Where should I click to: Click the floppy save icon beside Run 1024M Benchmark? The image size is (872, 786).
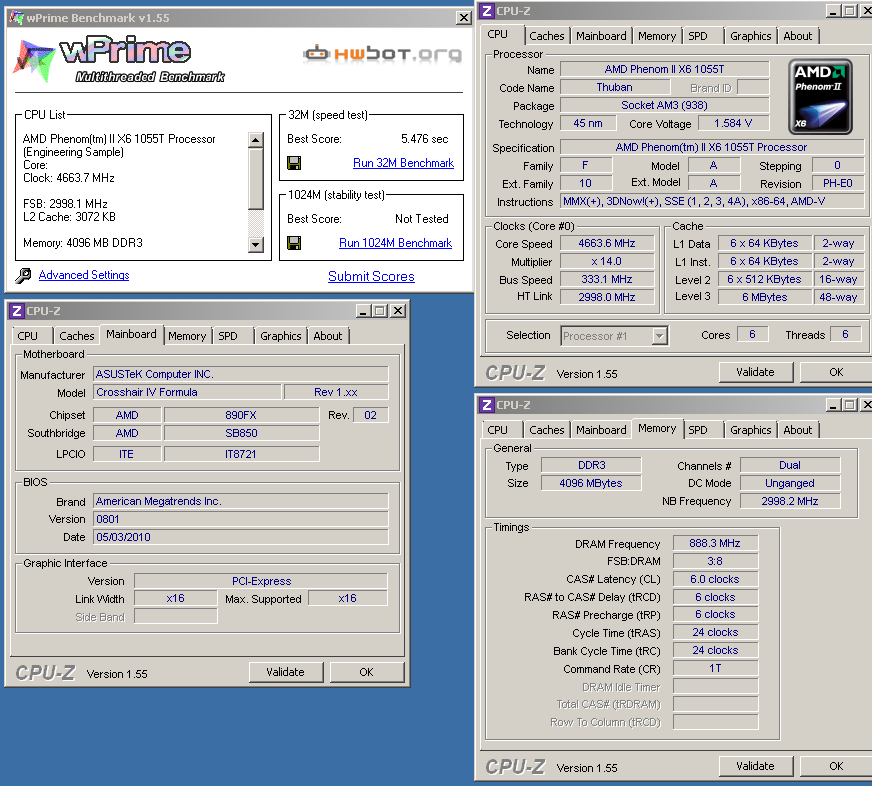[294, 243]
